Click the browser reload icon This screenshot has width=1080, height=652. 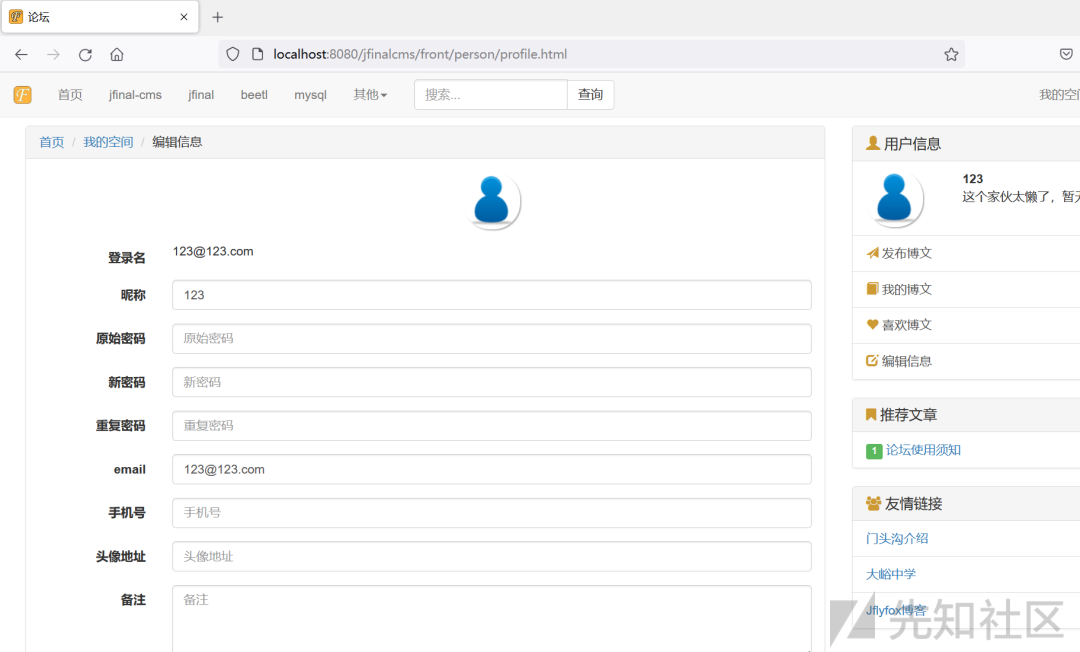point(85,54)
